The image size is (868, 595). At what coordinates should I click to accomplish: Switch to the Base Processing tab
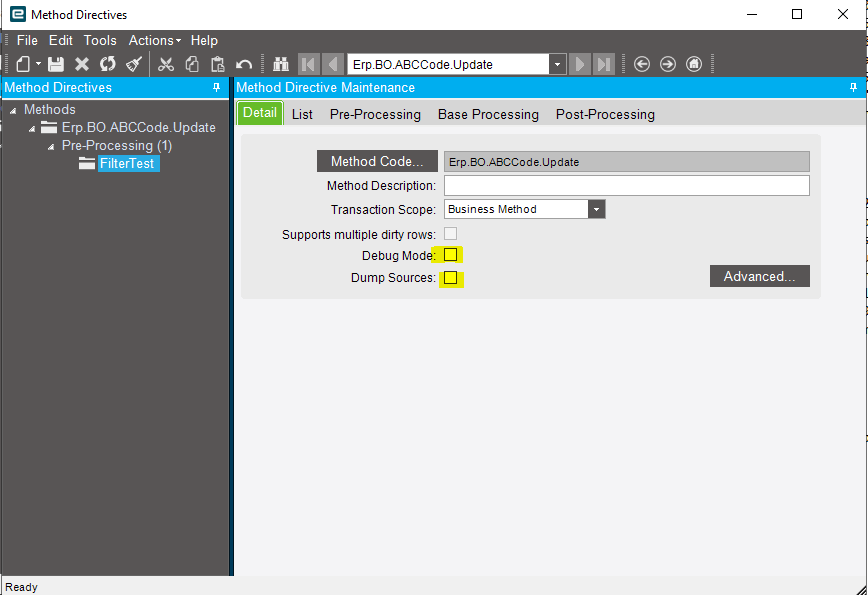(x=488, y=115)
